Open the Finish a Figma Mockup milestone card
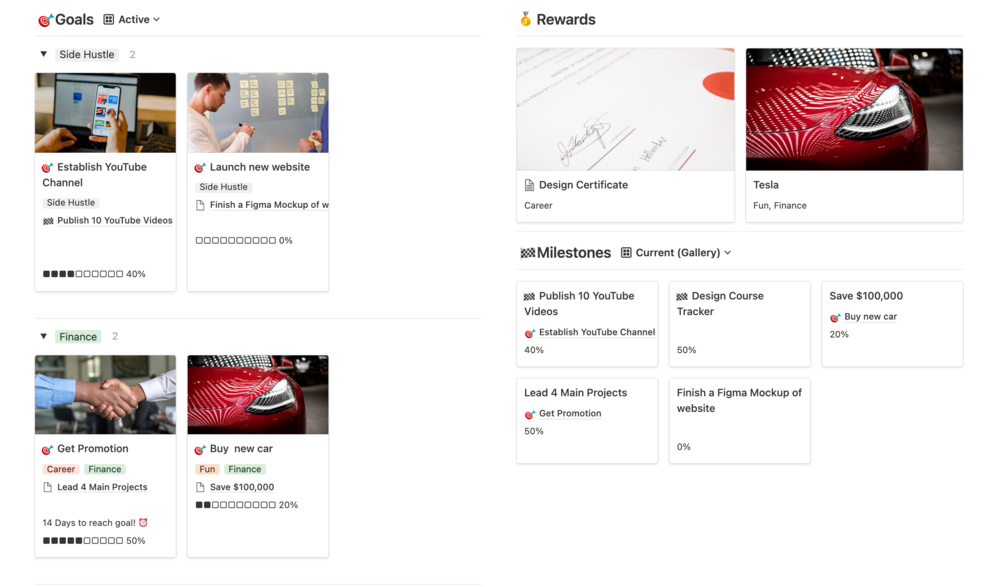1005x587 pixels. (x=739, y=420)
